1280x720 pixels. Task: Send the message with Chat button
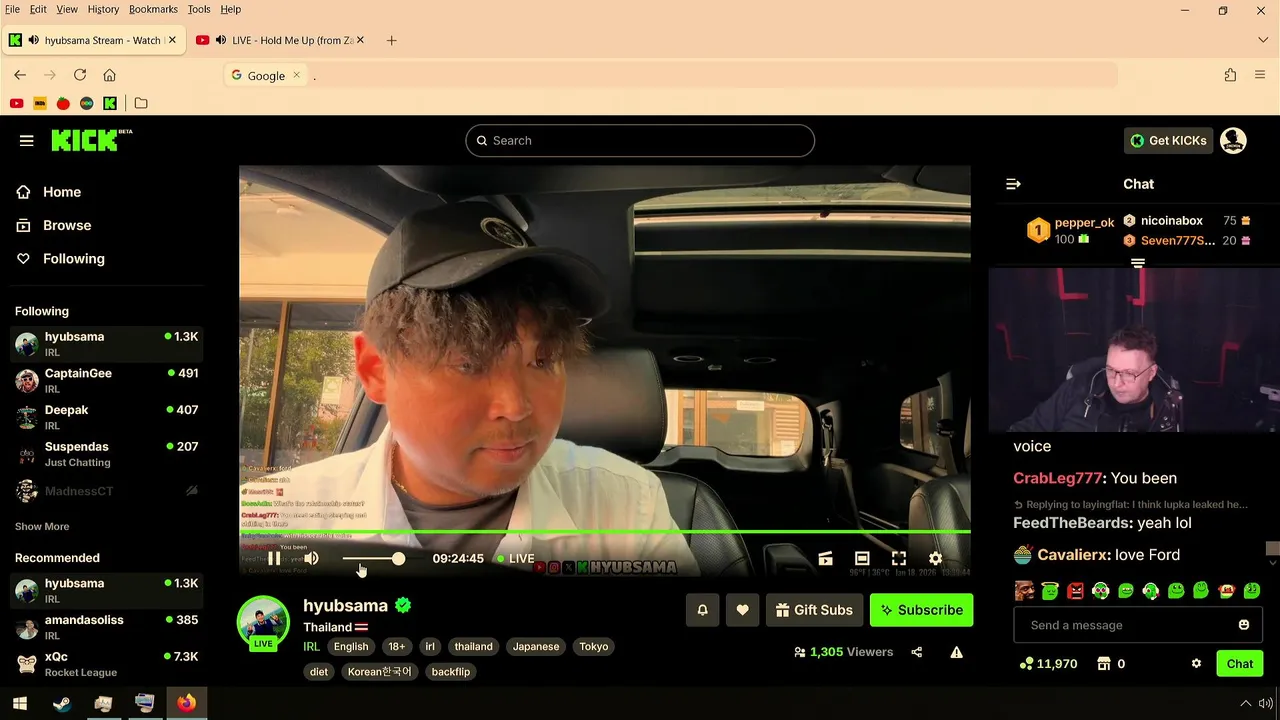pyautogui.click(x=1239, y=664)
